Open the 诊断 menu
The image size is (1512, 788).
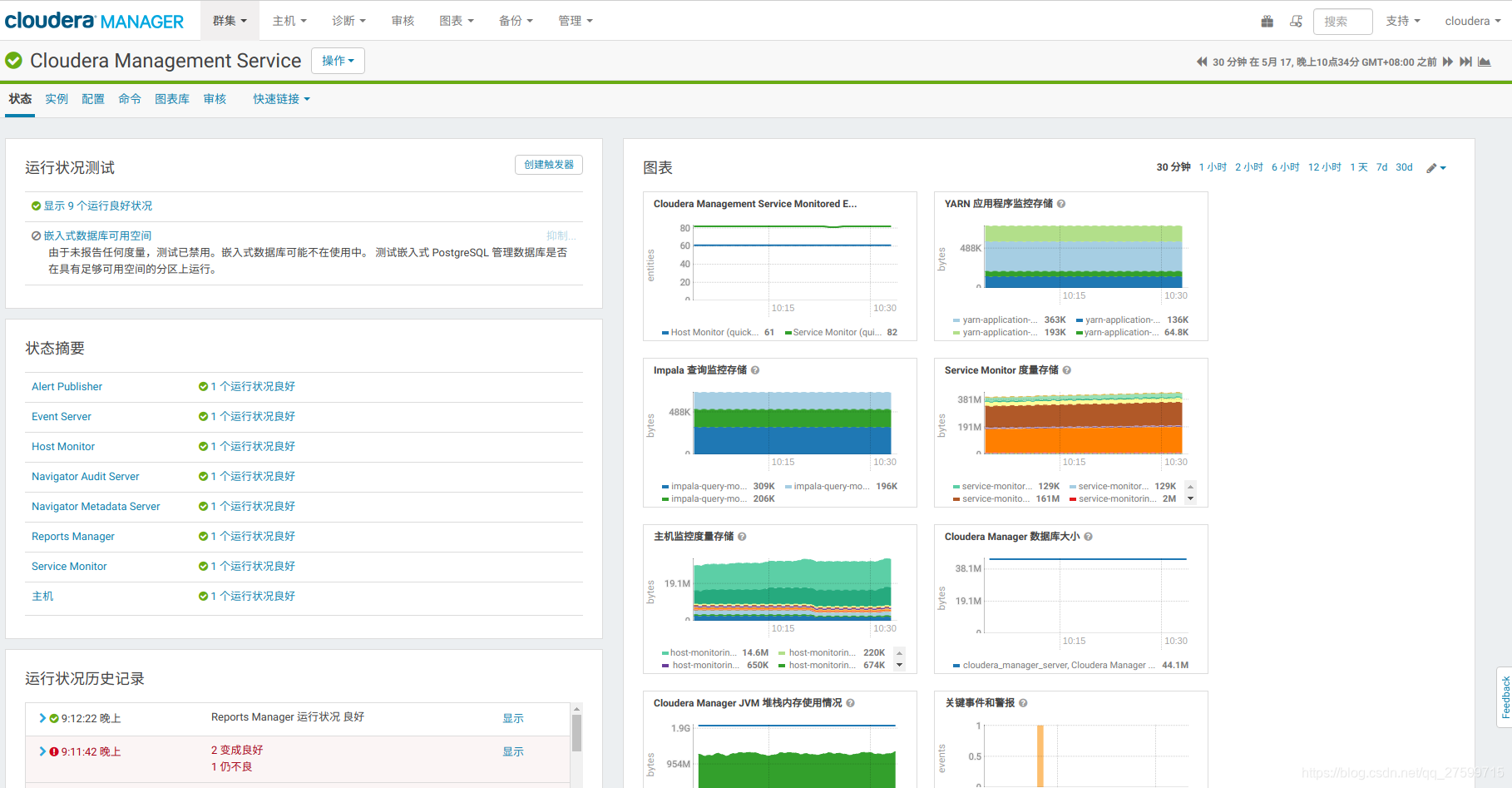point(348,21)
